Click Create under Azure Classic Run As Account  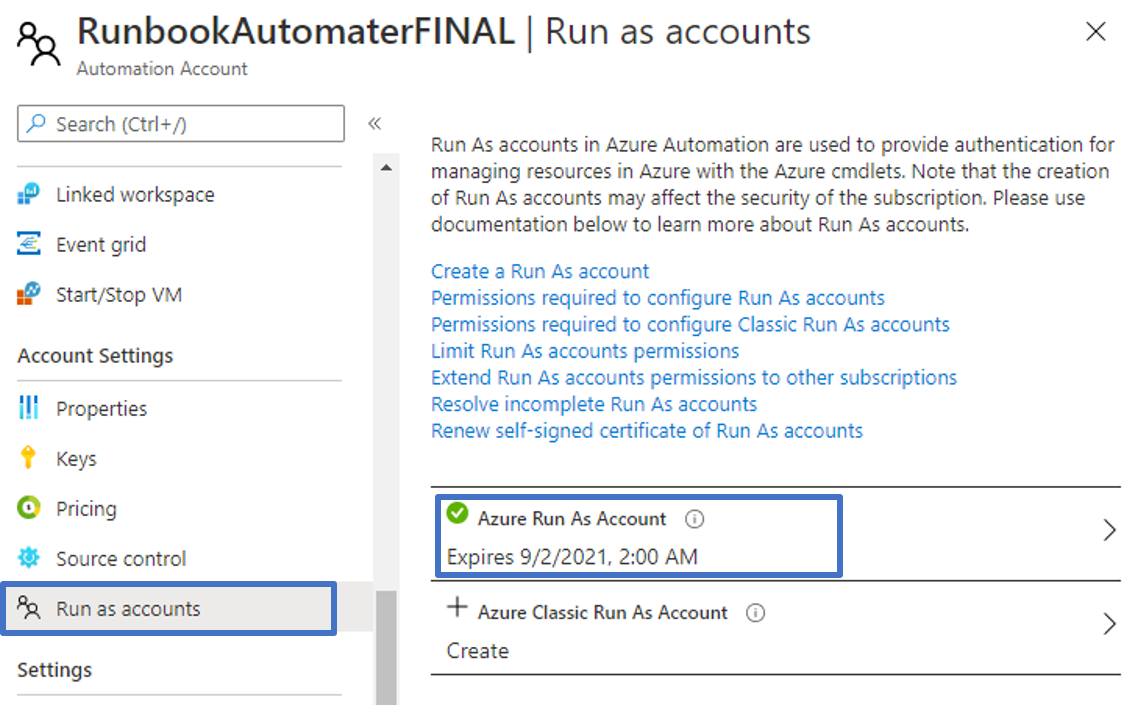tap(478, 651)
